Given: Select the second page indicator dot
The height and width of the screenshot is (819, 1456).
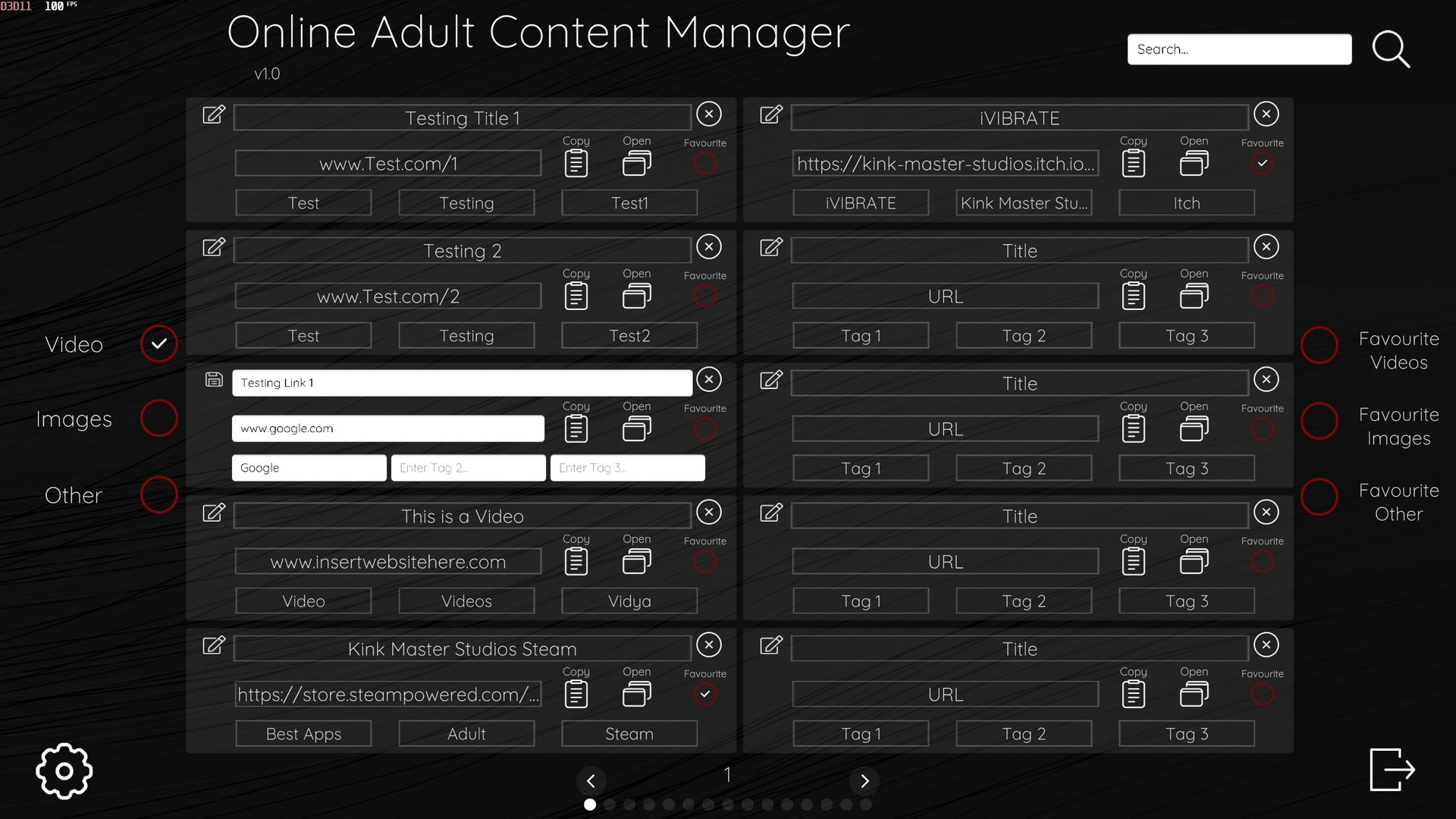Looking at the screenshot, I should [x=609, y=805].
